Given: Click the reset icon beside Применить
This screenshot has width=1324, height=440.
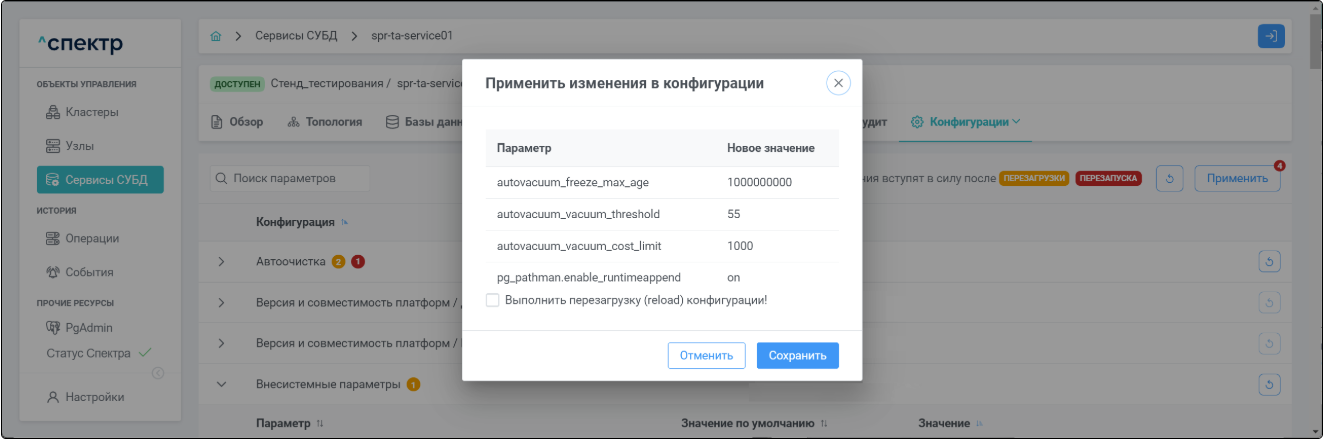Looking at the screenshot, I should pyautogui.click(x=1171, y=179).
